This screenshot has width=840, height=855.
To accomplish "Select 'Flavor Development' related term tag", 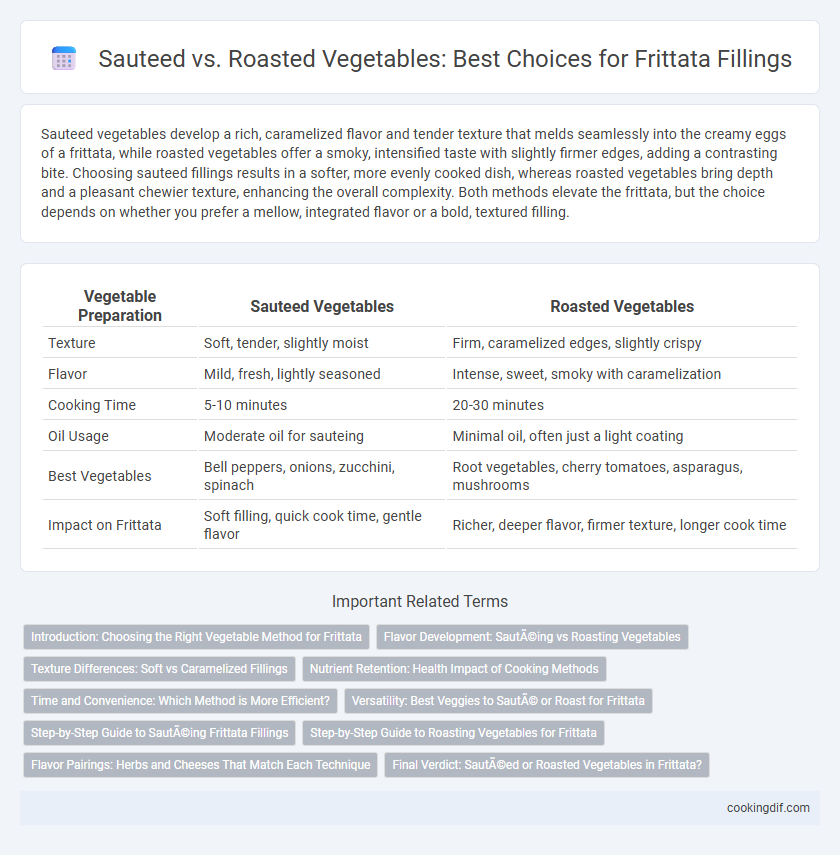I will tap(532, 637).
